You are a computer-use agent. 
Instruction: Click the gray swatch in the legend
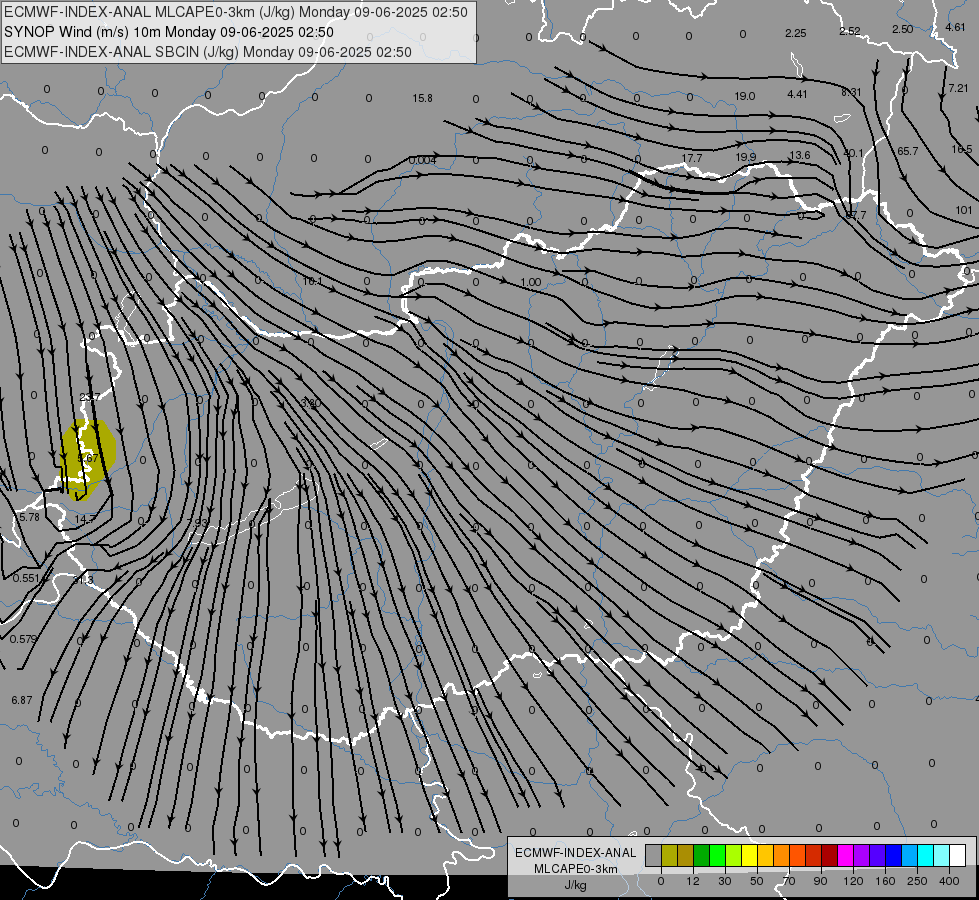tap(654, 855)
